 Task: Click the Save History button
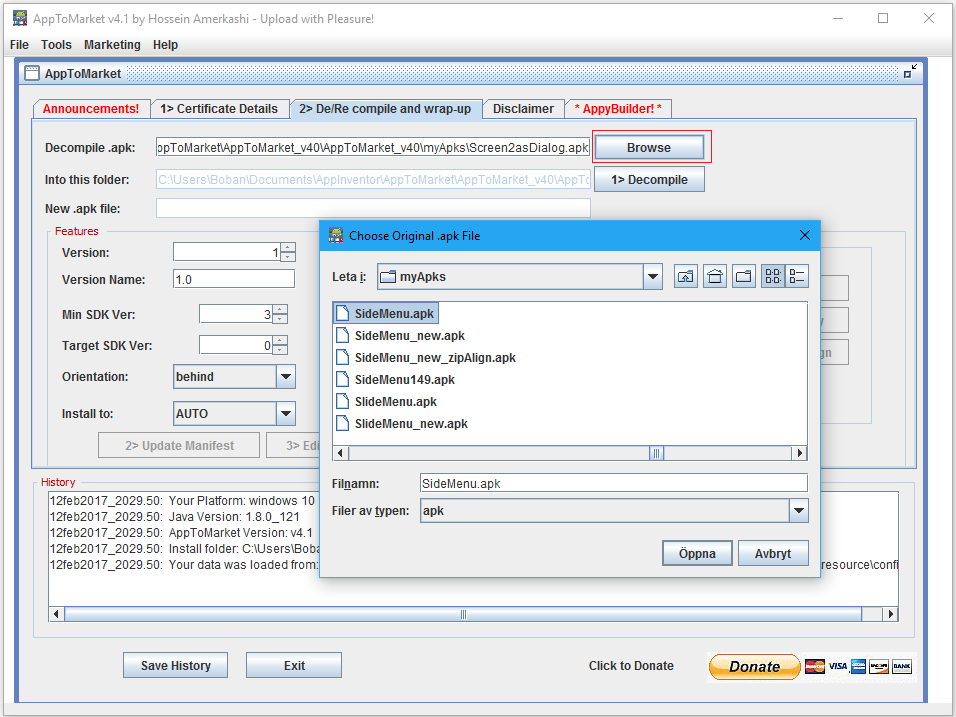[x=176, y=665]
